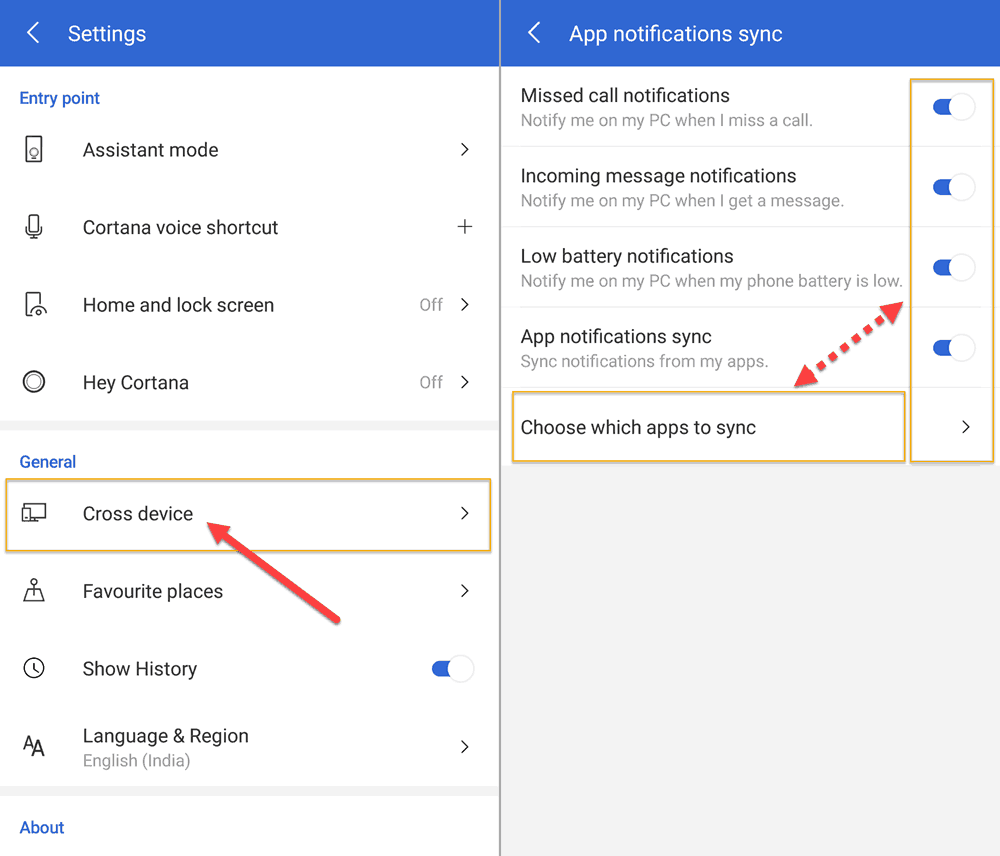Screen dimensions: 1000x856
Task: Tap the Language & Region letters icon
Action: point(34,746)
